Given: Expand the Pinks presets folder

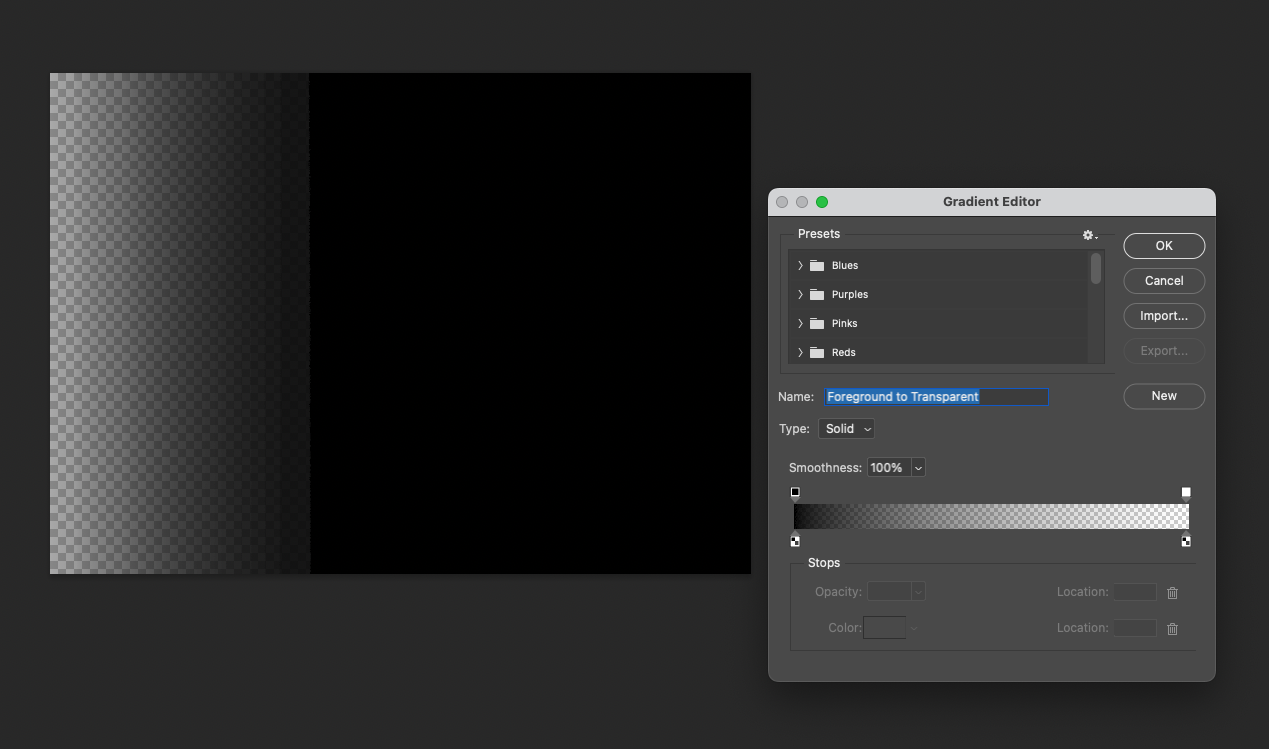Looking at the screenshot, I should click(x=800, y=323).
